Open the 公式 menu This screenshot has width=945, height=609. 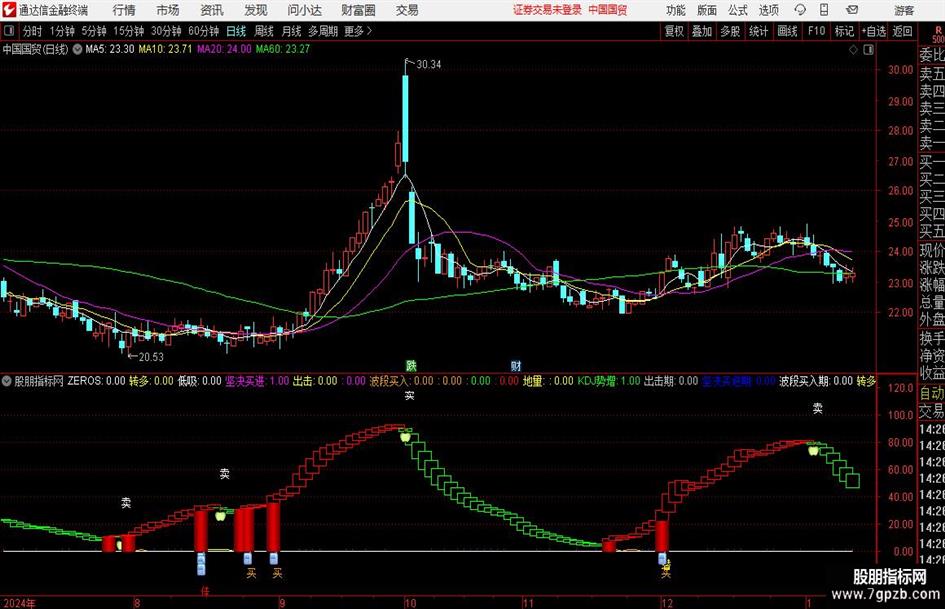[x=738, y=10]
